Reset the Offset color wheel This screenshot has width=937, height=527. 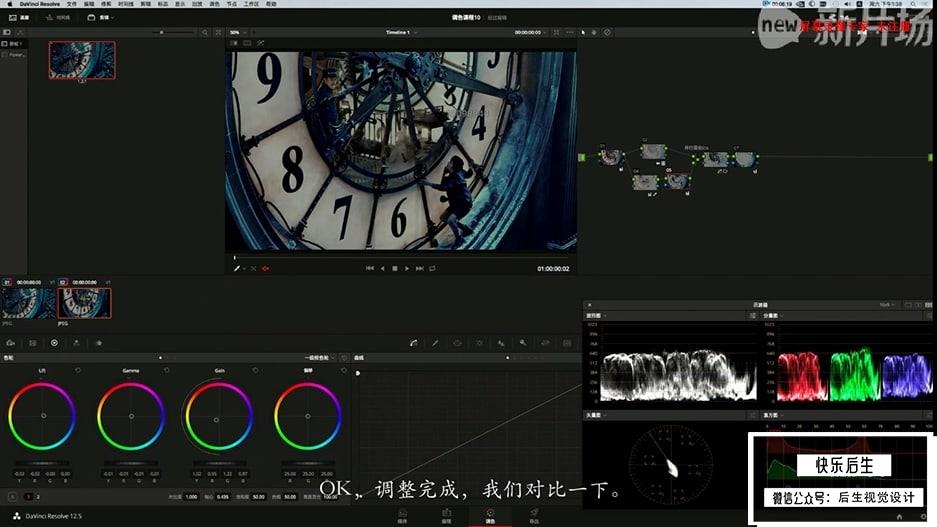click(344, 370)
